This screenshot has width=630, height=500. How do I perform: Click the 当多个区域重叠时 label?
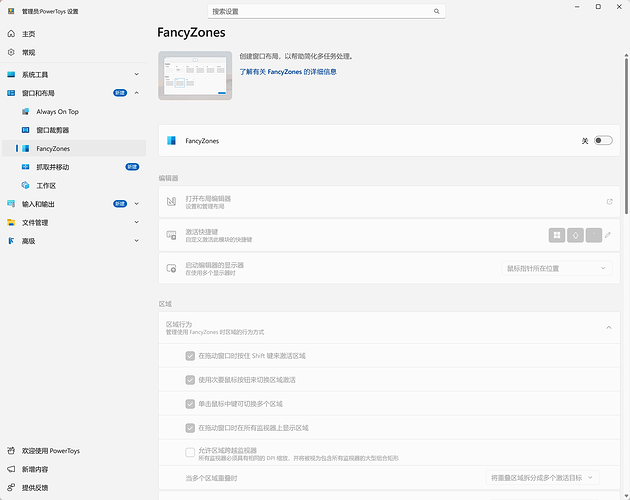211,478
